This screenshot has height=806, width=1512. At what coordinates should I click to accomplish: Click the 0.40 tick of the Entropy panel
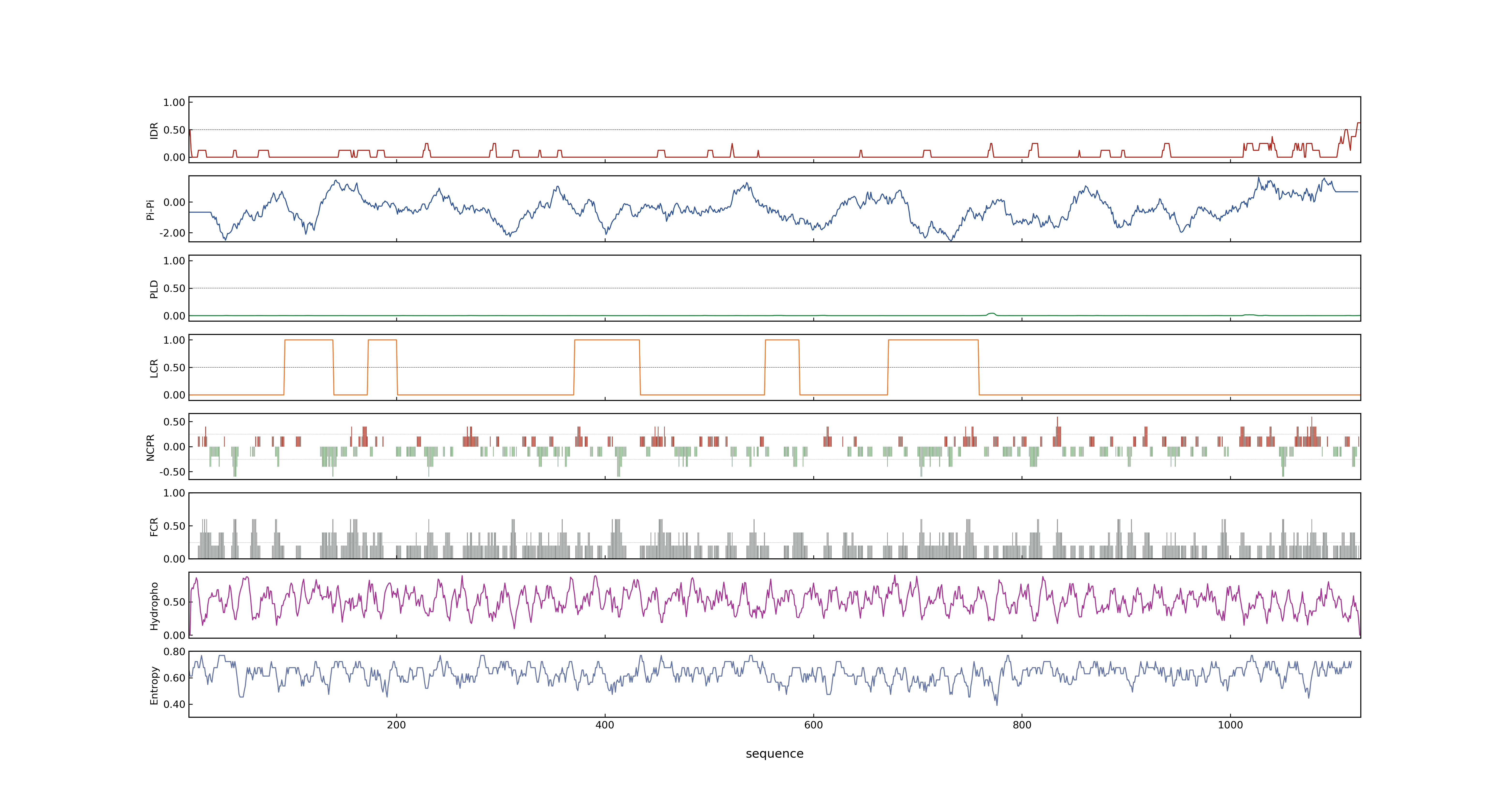(x=174, y=704)
